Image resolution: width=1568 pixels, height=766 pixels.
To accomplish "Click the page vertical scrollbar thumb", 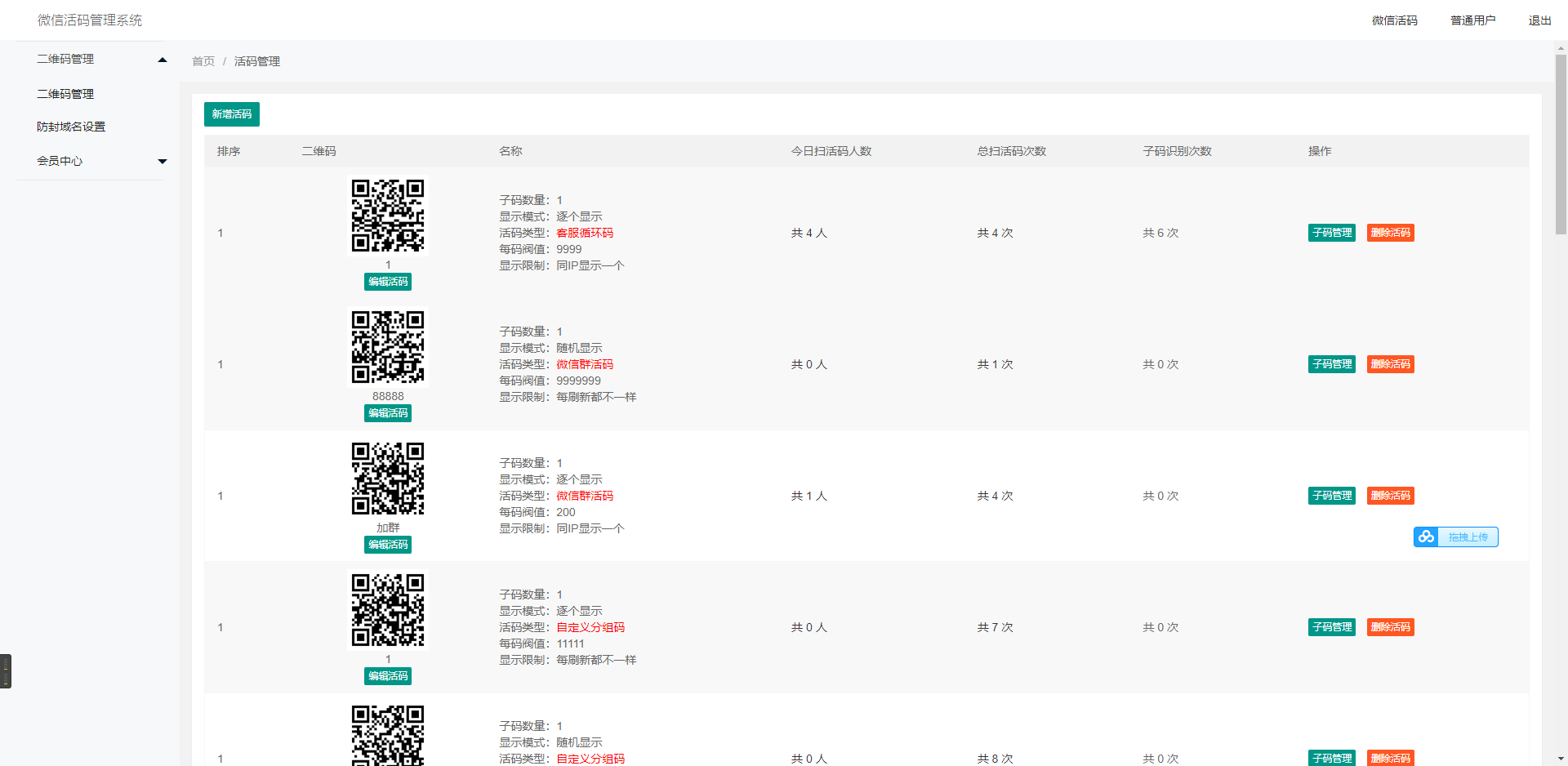I will pos(1561,144).
